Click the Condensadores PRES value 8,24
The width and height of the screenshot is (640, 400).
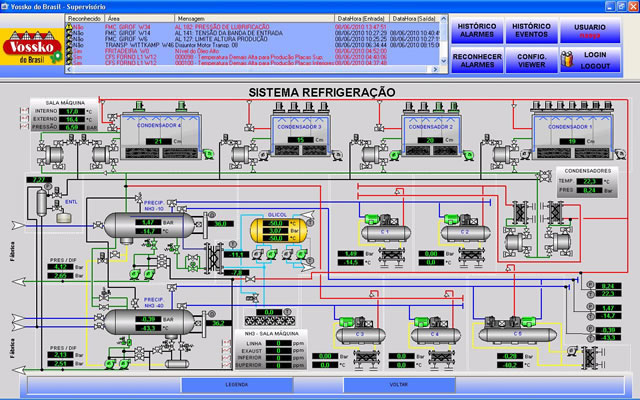[x=589, y=190]
